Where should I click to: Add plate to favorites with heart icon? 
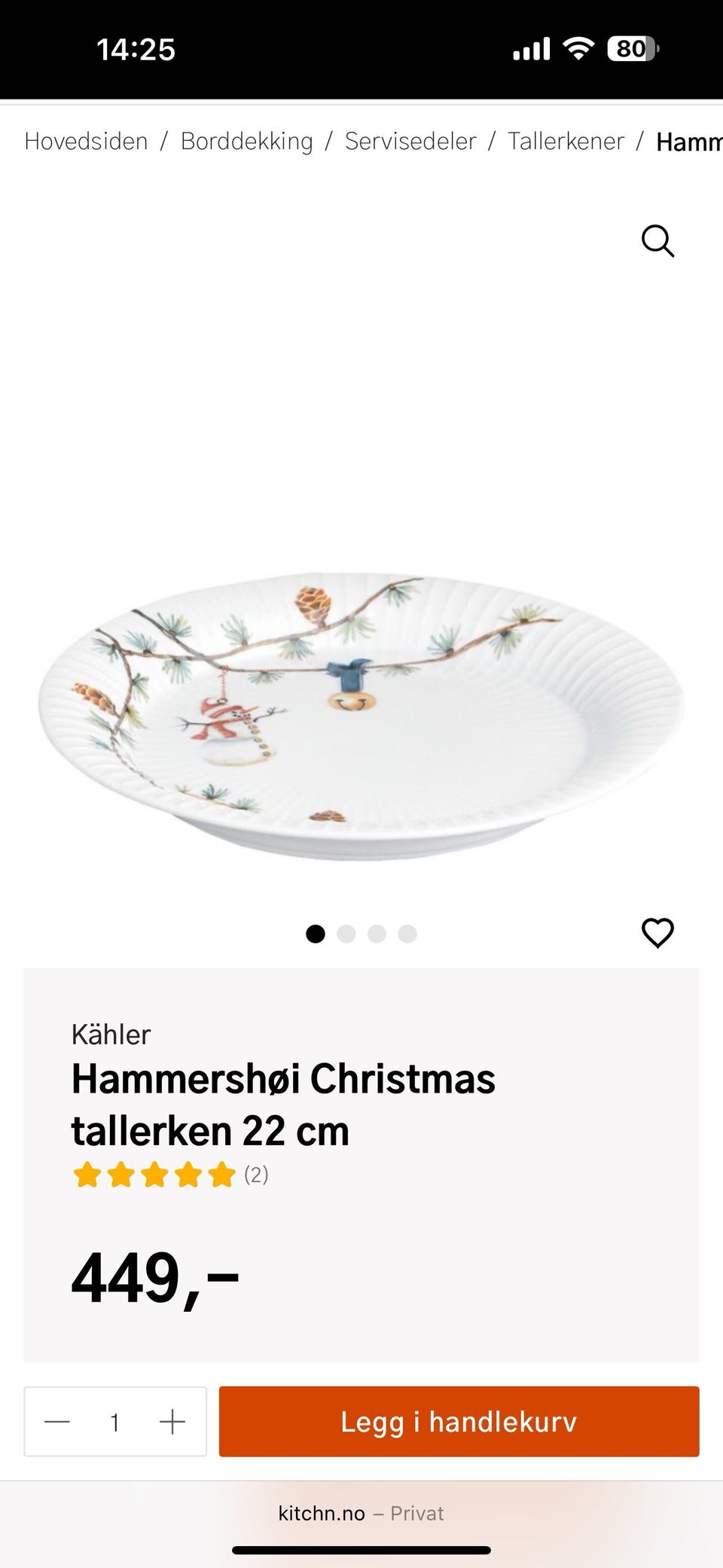point(657,933)
